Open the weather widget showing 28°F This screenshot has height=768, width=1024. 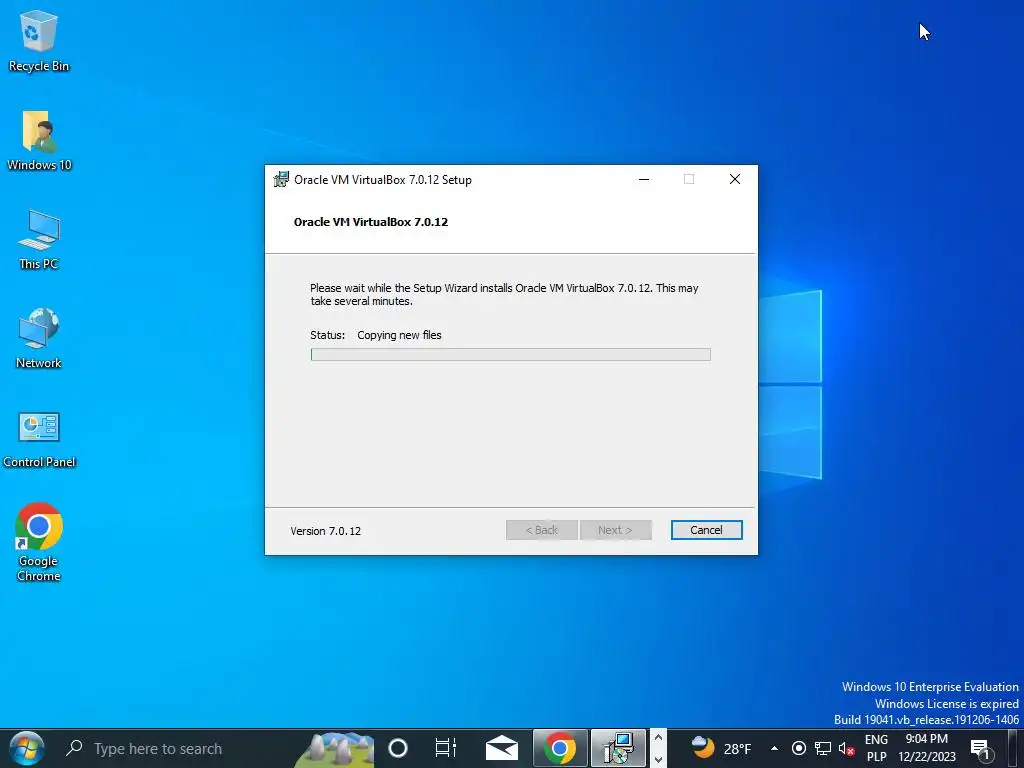(x=722, y=748)
